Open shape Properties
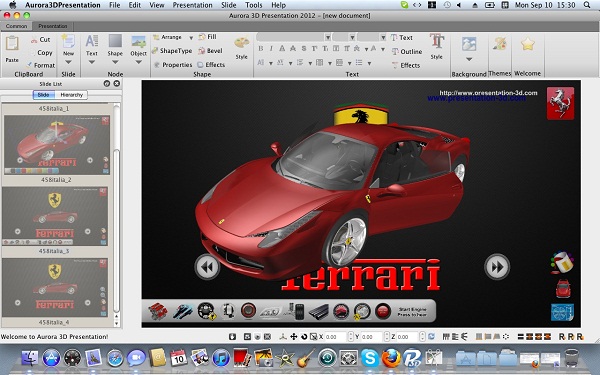 [173, 65]
